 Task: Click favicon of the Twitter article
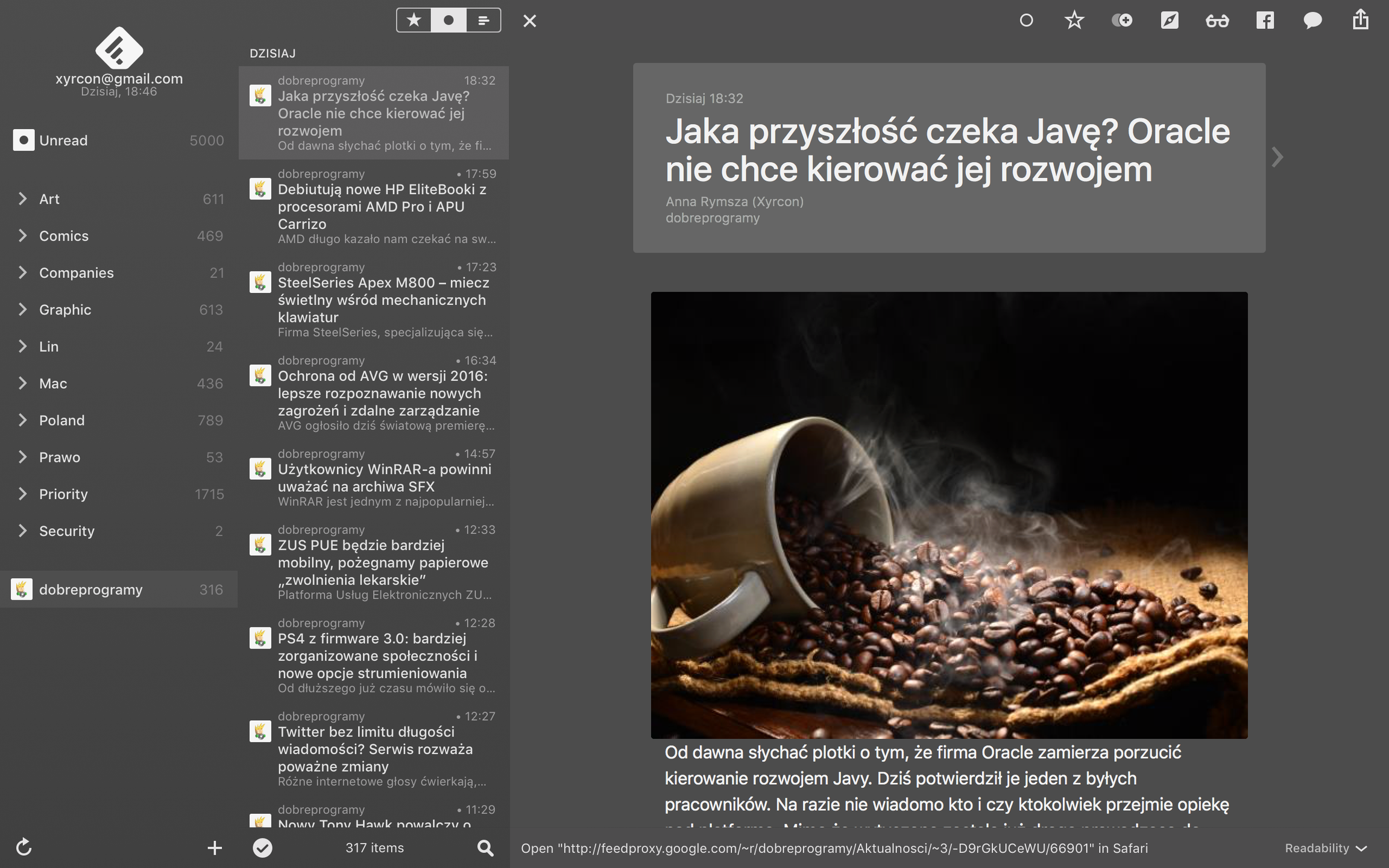click(260, 732)
